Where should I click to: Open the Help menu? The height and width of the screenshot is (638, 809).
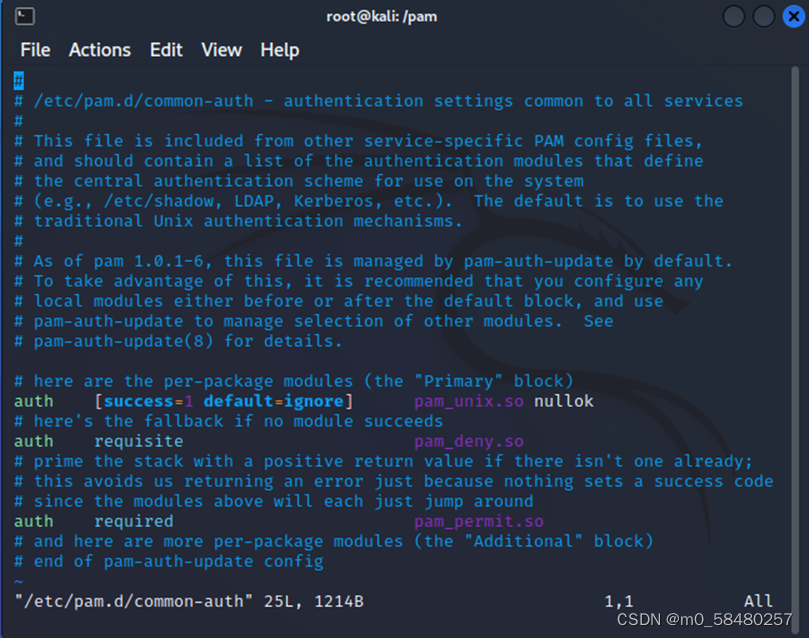pos(280,50)
